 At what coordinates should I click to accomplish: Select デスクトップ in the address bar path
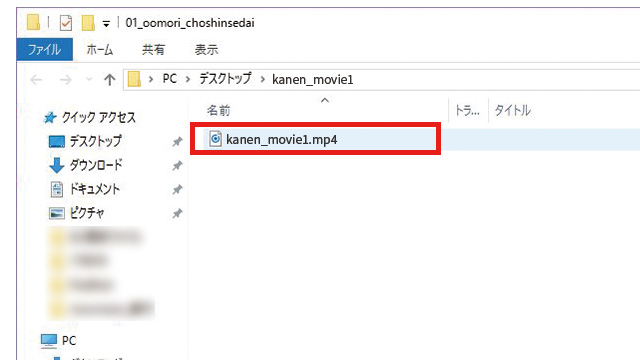tap(225, 79)
